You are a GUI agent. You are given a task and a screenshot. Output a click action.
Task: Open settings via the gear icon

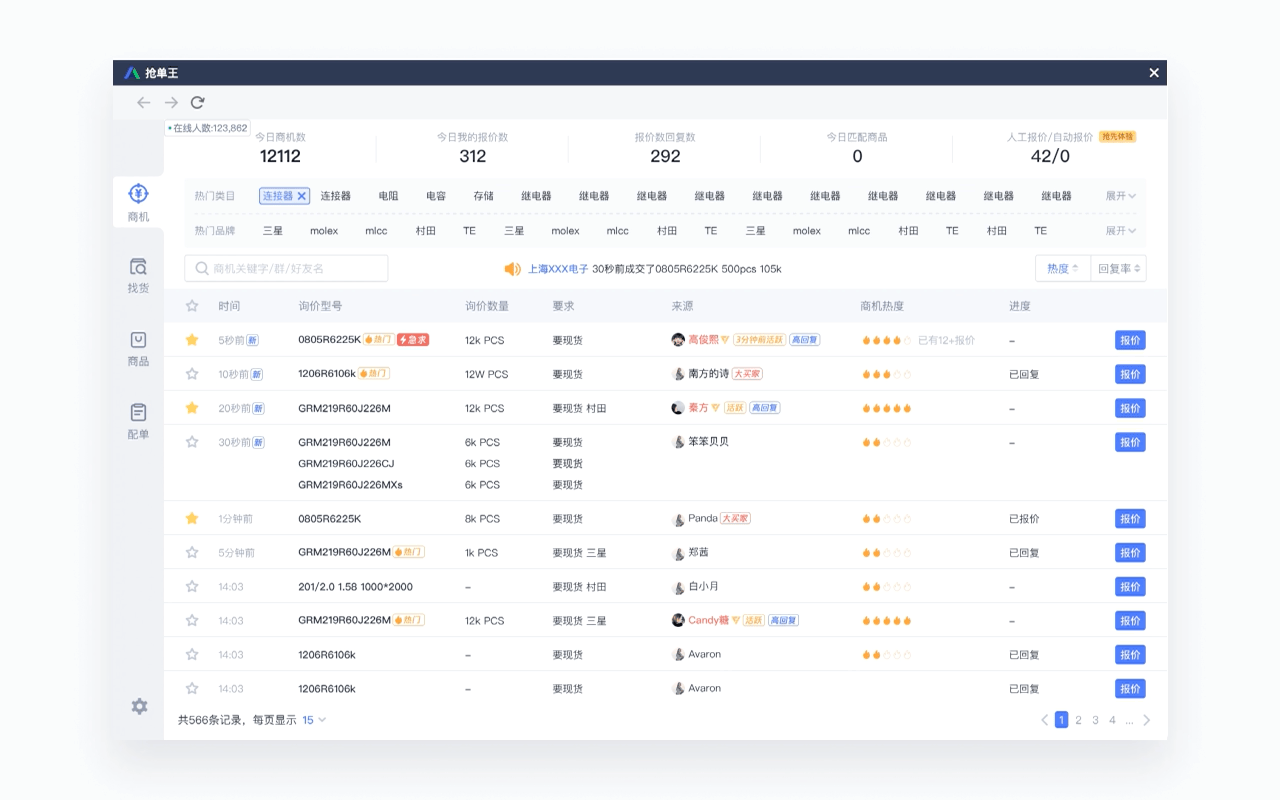[139, 706]
